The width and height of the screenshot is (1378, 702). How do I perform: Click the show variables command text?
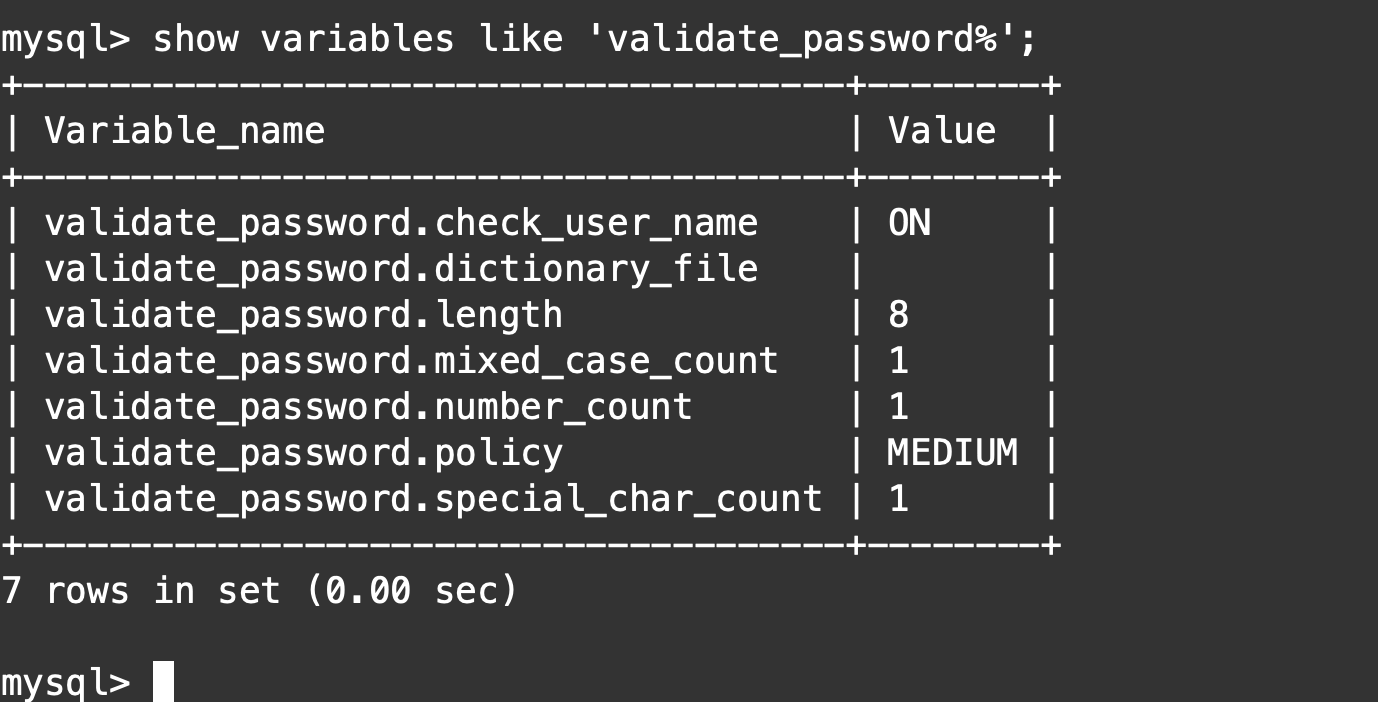point(594,39)
